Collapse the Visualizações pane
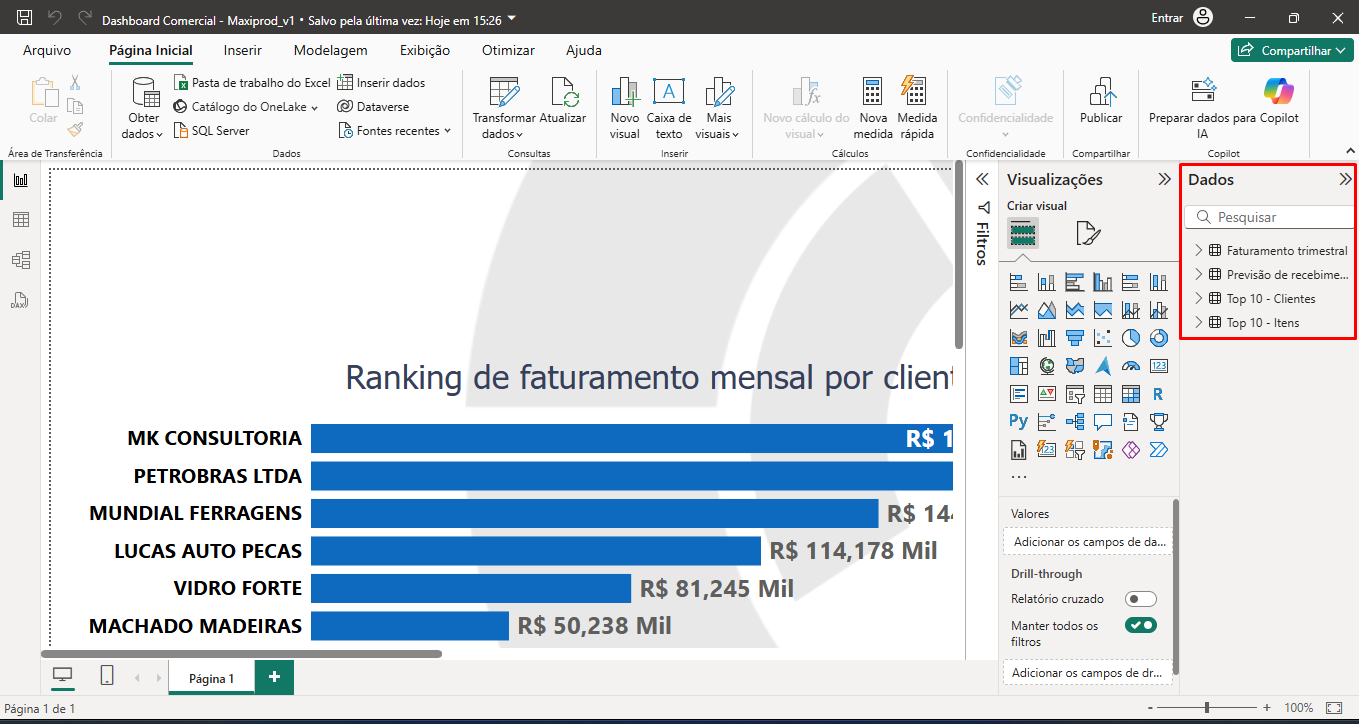 coord(1164,180)
